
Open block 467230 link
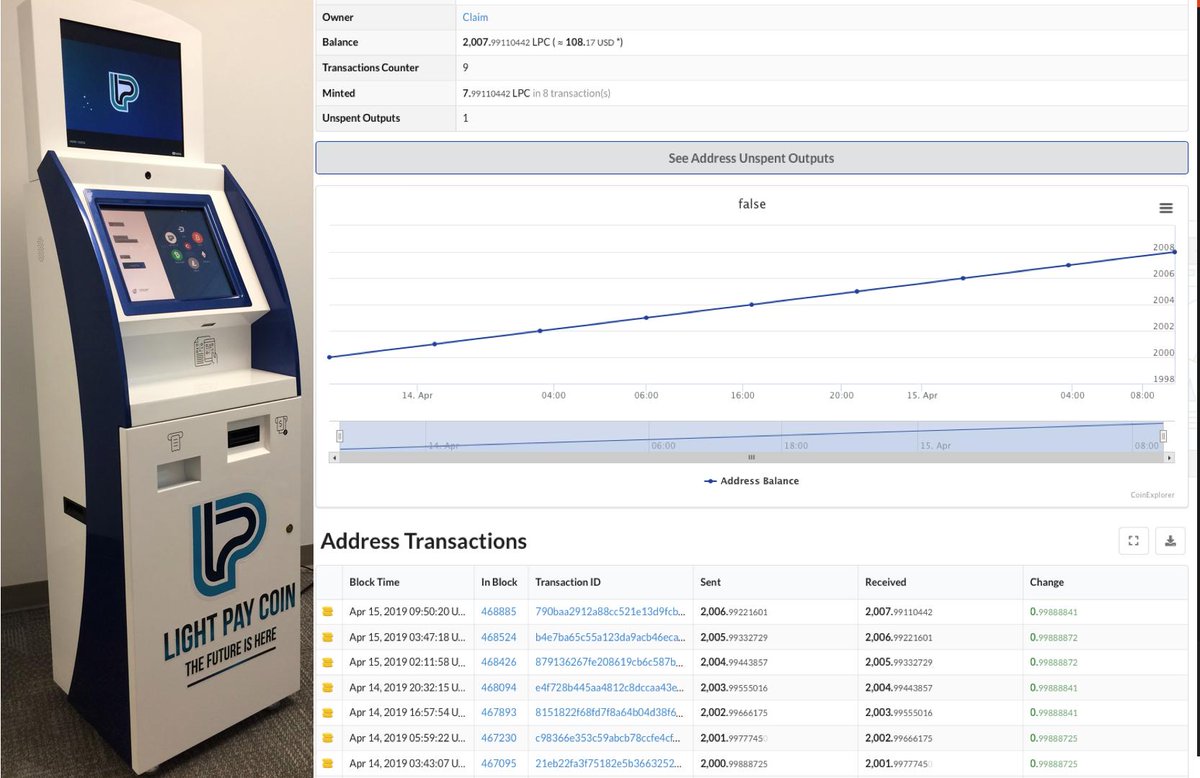coord(498,738)
